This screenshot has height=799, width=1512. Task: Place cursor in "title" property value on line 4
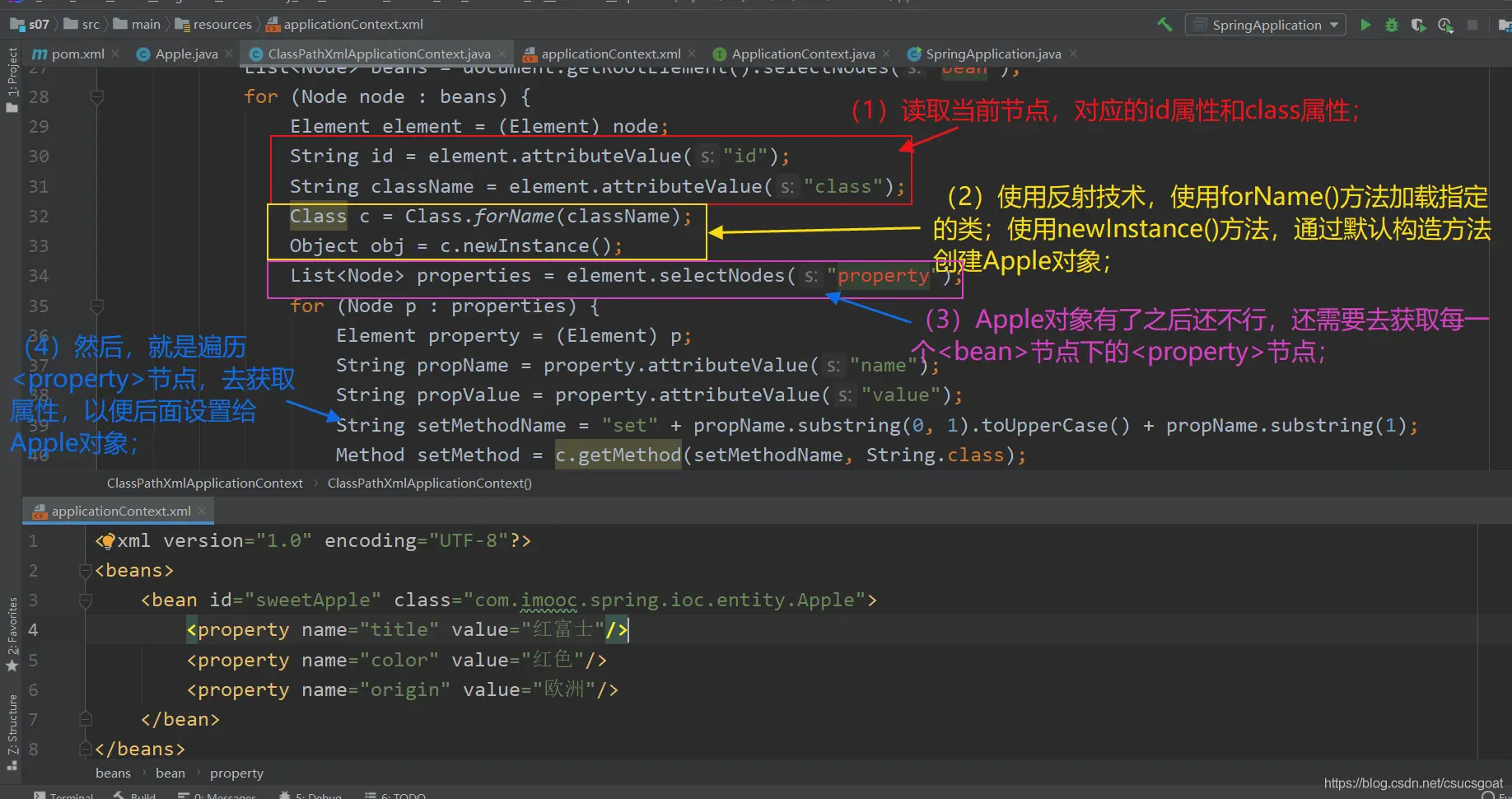point(562,630)
